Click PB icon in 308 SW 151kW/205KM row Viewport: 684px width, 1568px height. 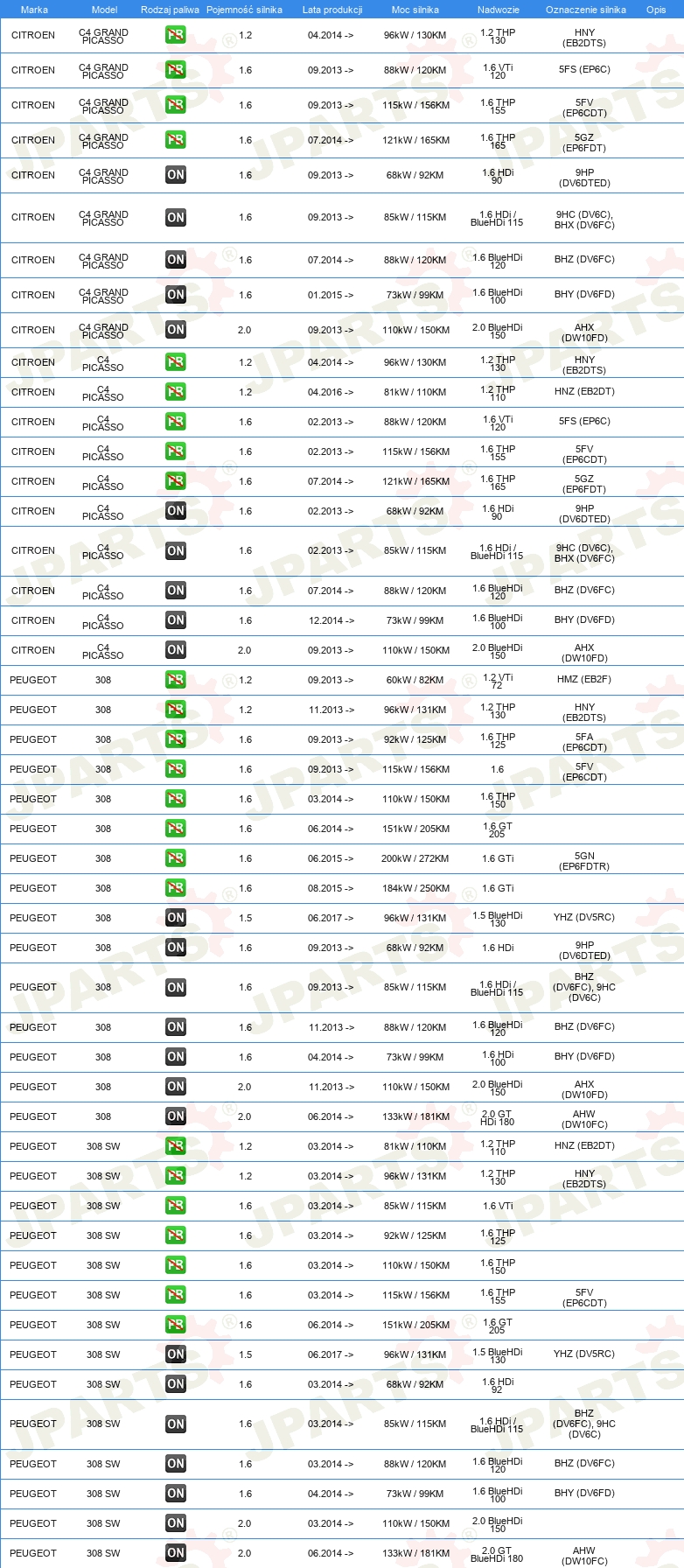tap(176, 1325)
